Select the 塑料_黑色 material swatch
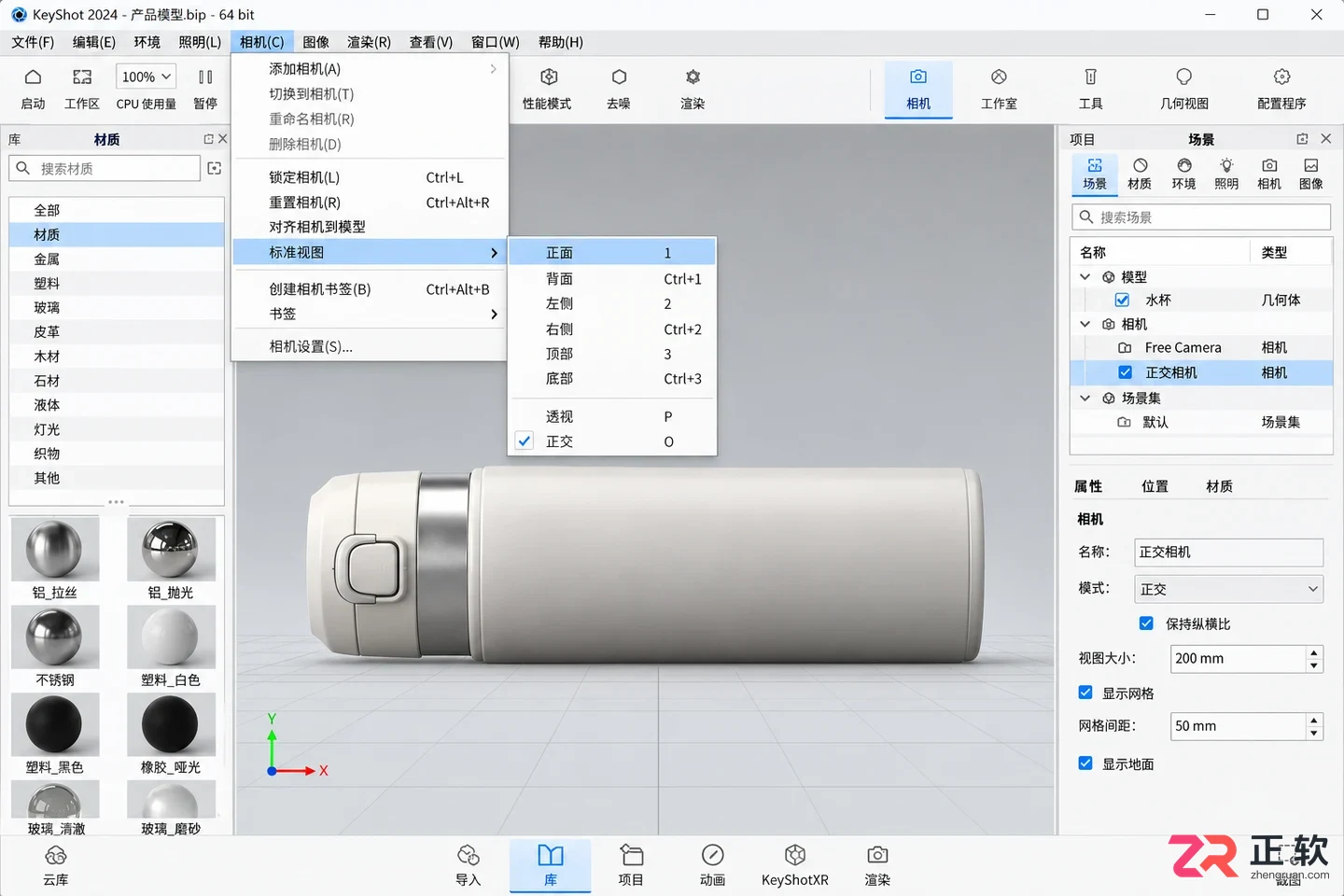The height and width of the screenshot is (896, 1344). (x=55, y=725)
